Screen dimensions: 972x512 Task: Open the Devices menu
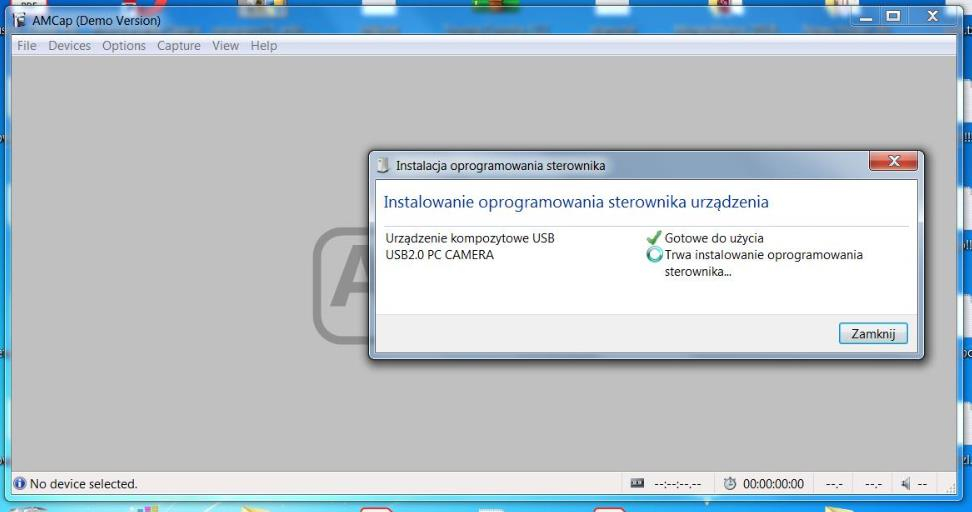(69, 46)
